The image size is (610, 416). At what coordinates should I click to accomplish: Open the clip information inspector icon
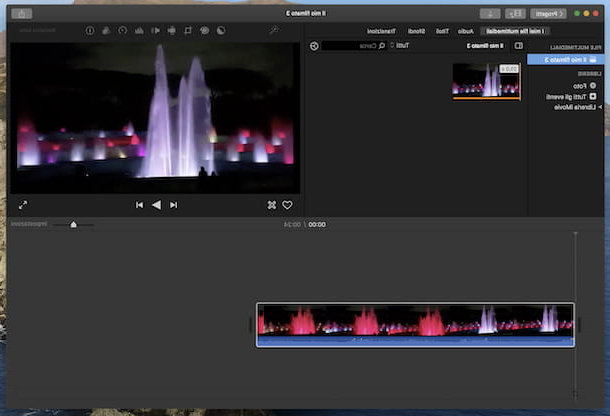click(90, 30)
